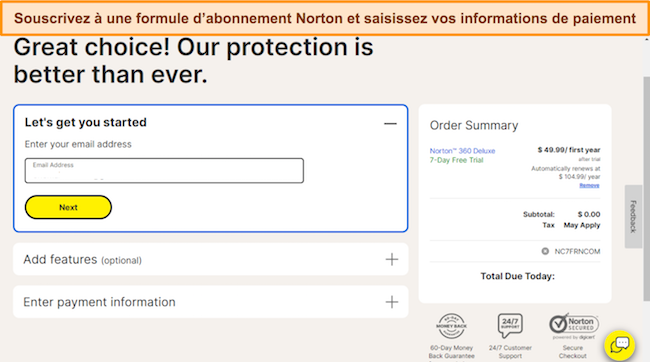
Task: Click Remove link in Order Summary
Action: (589, 185)
